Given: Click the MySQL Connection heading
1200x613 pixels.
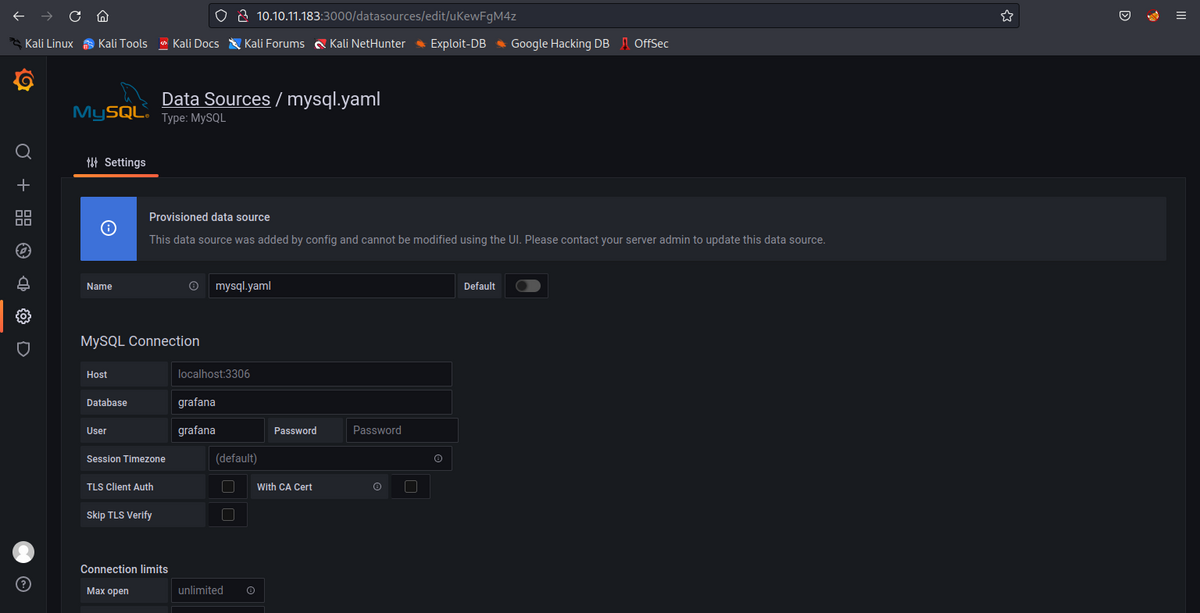Looking at the screenshot, I should click(140, 341).
